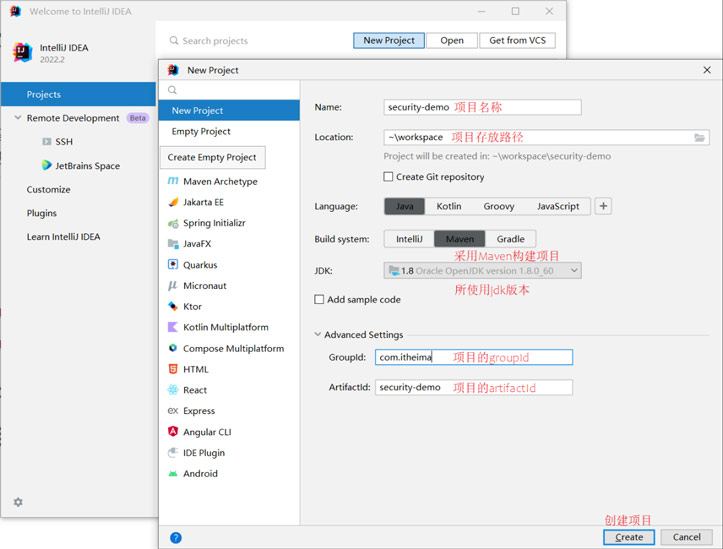Image resolution: width=723 pixels, height=549 pixels.
Task: Select SSH under Remote Development
Action: tap(64, 142)
